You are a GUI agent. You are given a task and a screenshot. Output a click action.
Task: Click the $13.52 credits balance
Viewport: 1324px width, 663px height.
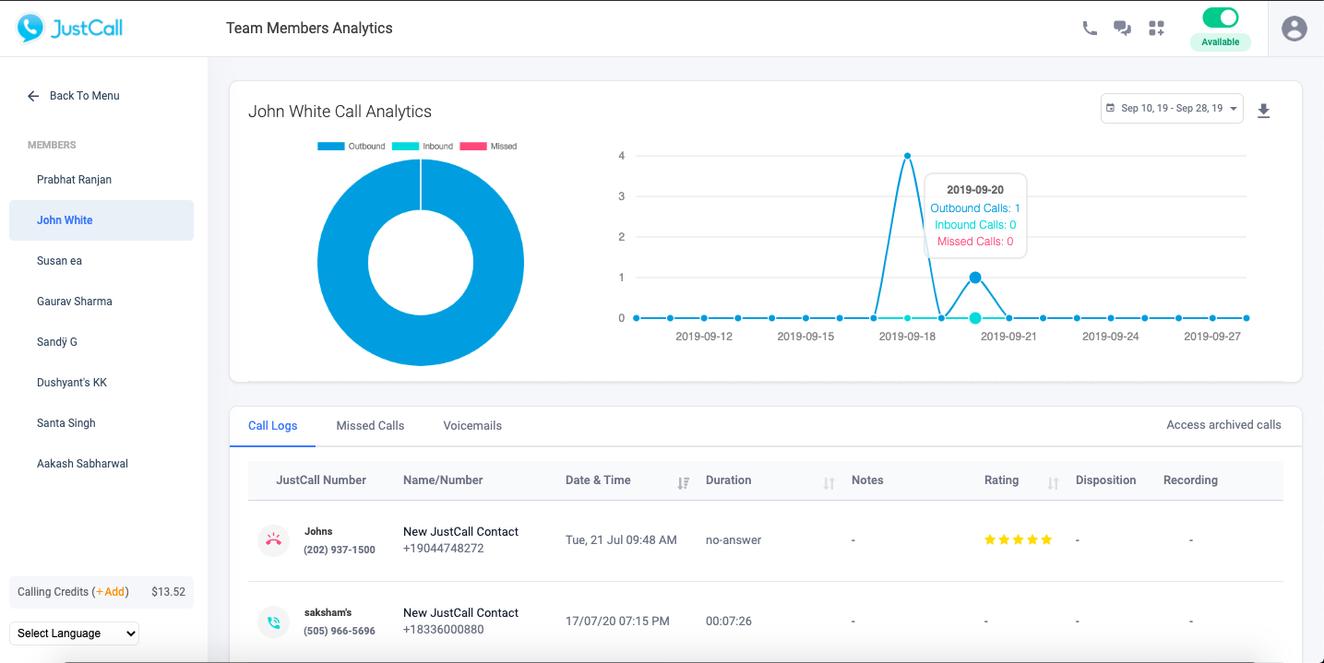tap(168, 592)
